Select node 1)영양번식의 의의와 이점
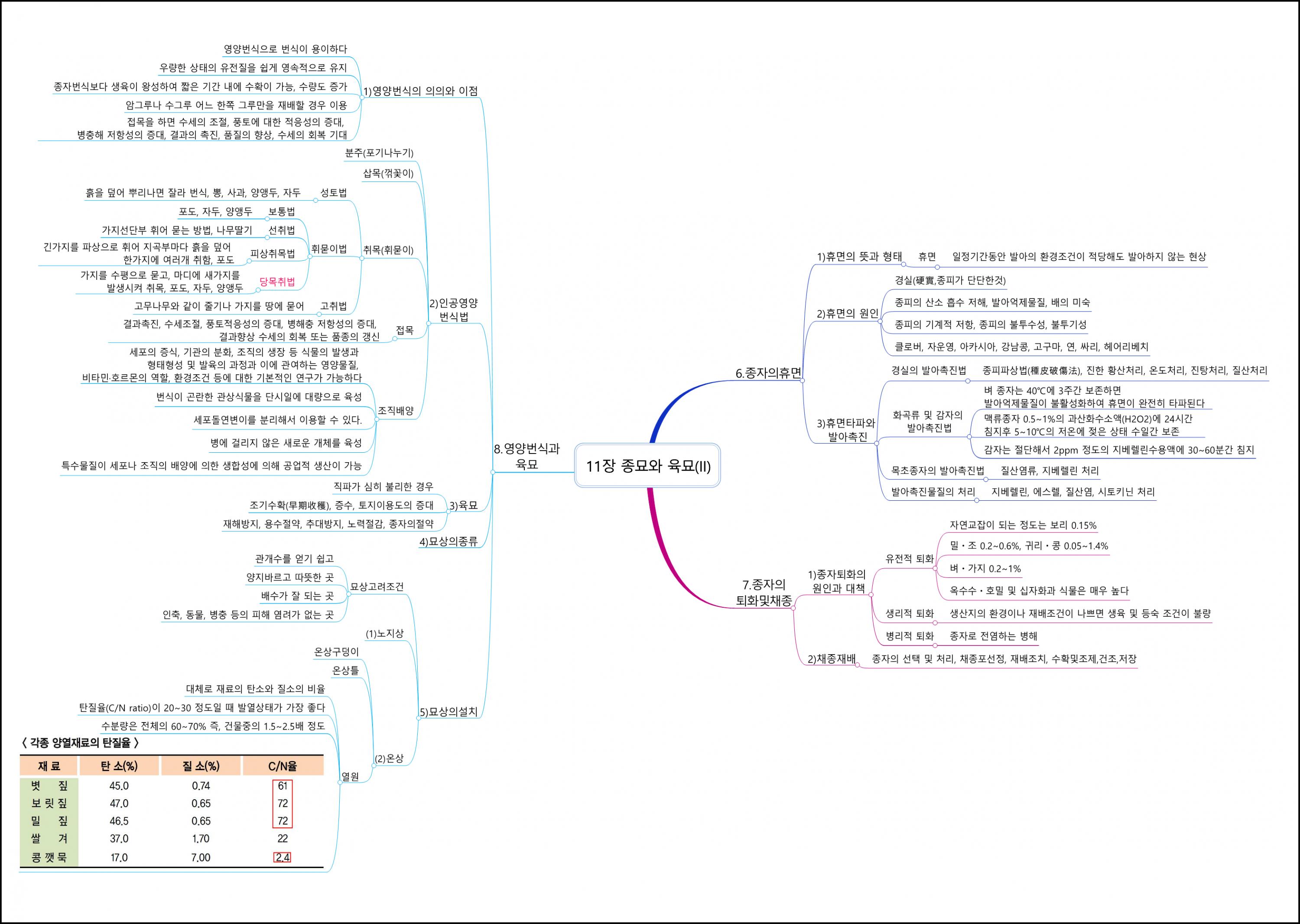This screenshot has height=924, width=1300. (420, 91)
